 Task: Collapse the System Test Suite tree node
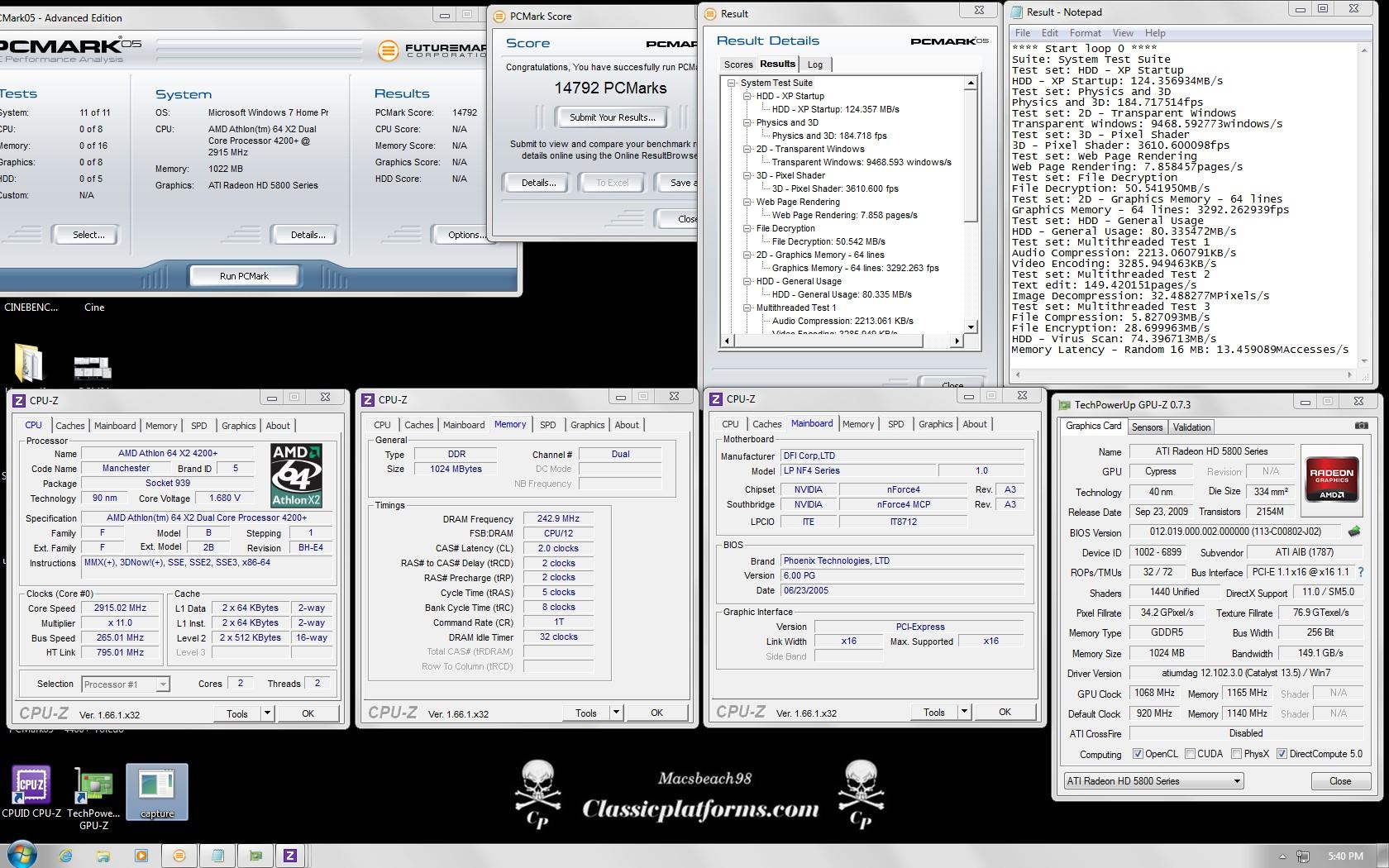point(732,83)
